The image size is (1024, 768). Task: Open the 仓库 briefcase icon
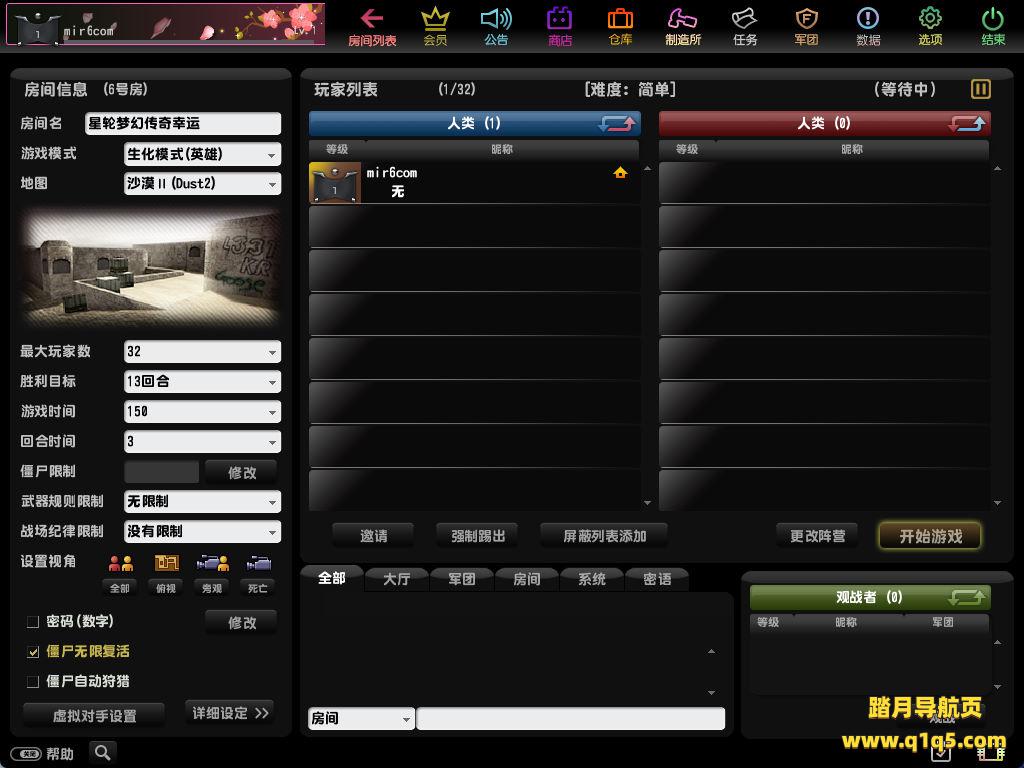click(x=620, y=19)
